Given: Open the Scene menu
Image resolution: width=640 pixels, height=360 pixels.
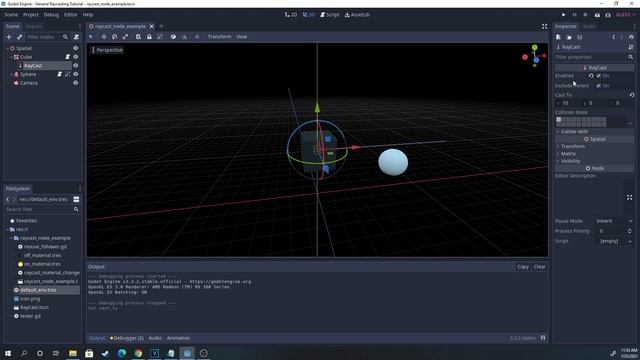Looking at the screenshot, I should [x=11, y=15].
